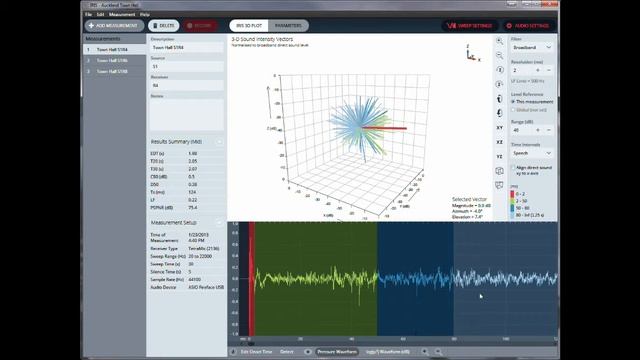The image size is (640, 360).
Task: Decrease Resolution with minus button
Action: click(x=549, y=70)
